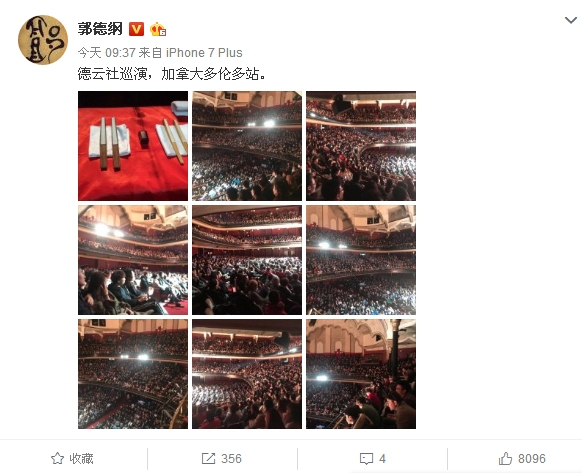The image size is (582, 473).
Task: Click the star icon beside 收藏
Action: (x=57, y=459)
